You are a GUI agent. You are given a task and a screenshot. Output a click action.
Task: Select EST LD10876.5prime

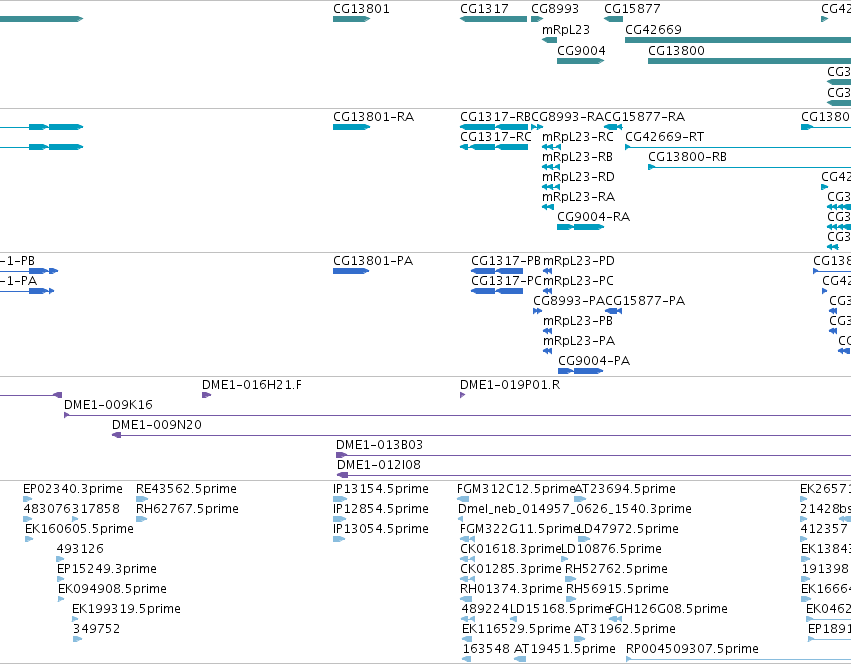tap(564, 559)
